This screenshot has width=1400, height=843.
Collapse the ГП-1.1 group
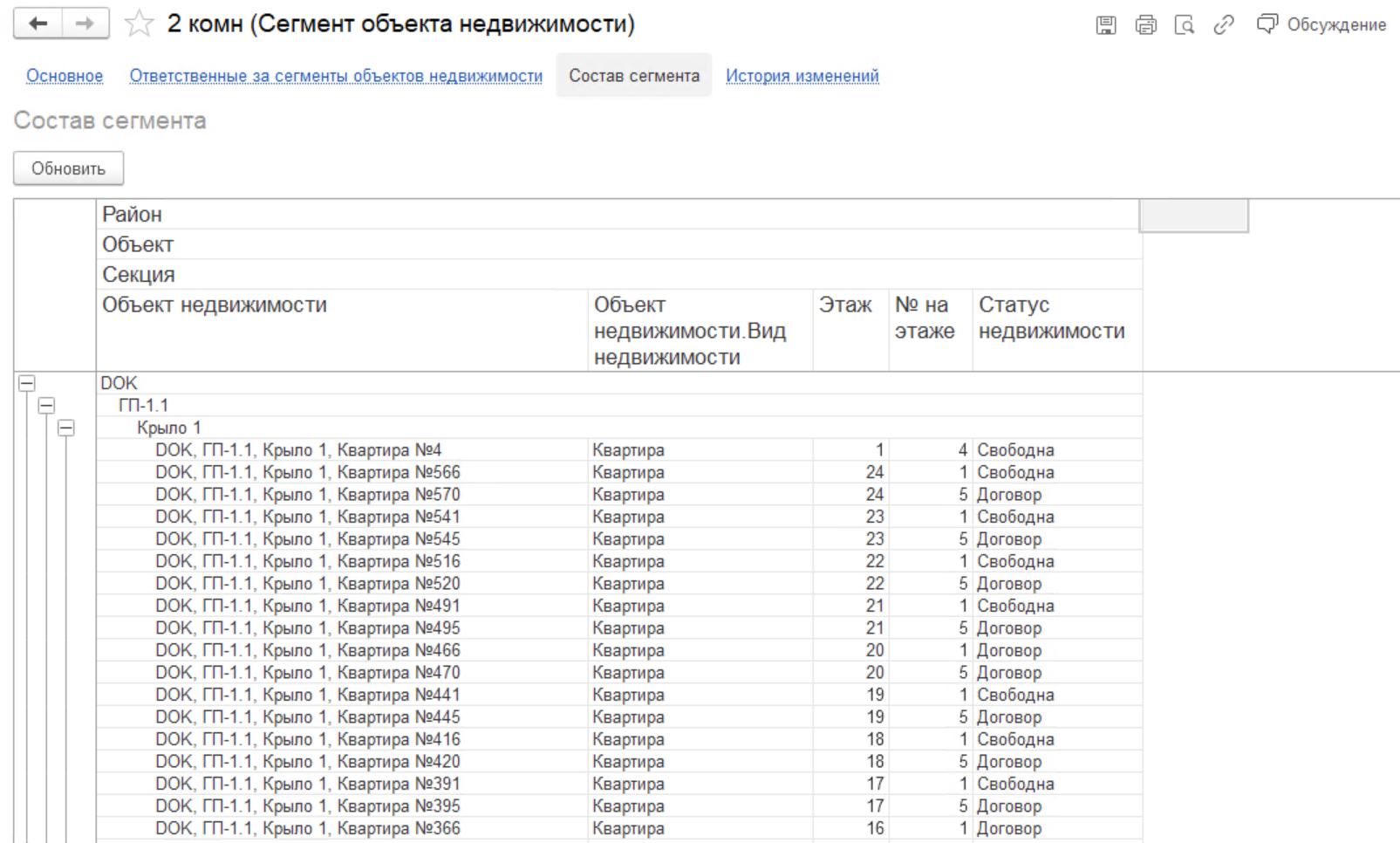[x=46, y=406]
